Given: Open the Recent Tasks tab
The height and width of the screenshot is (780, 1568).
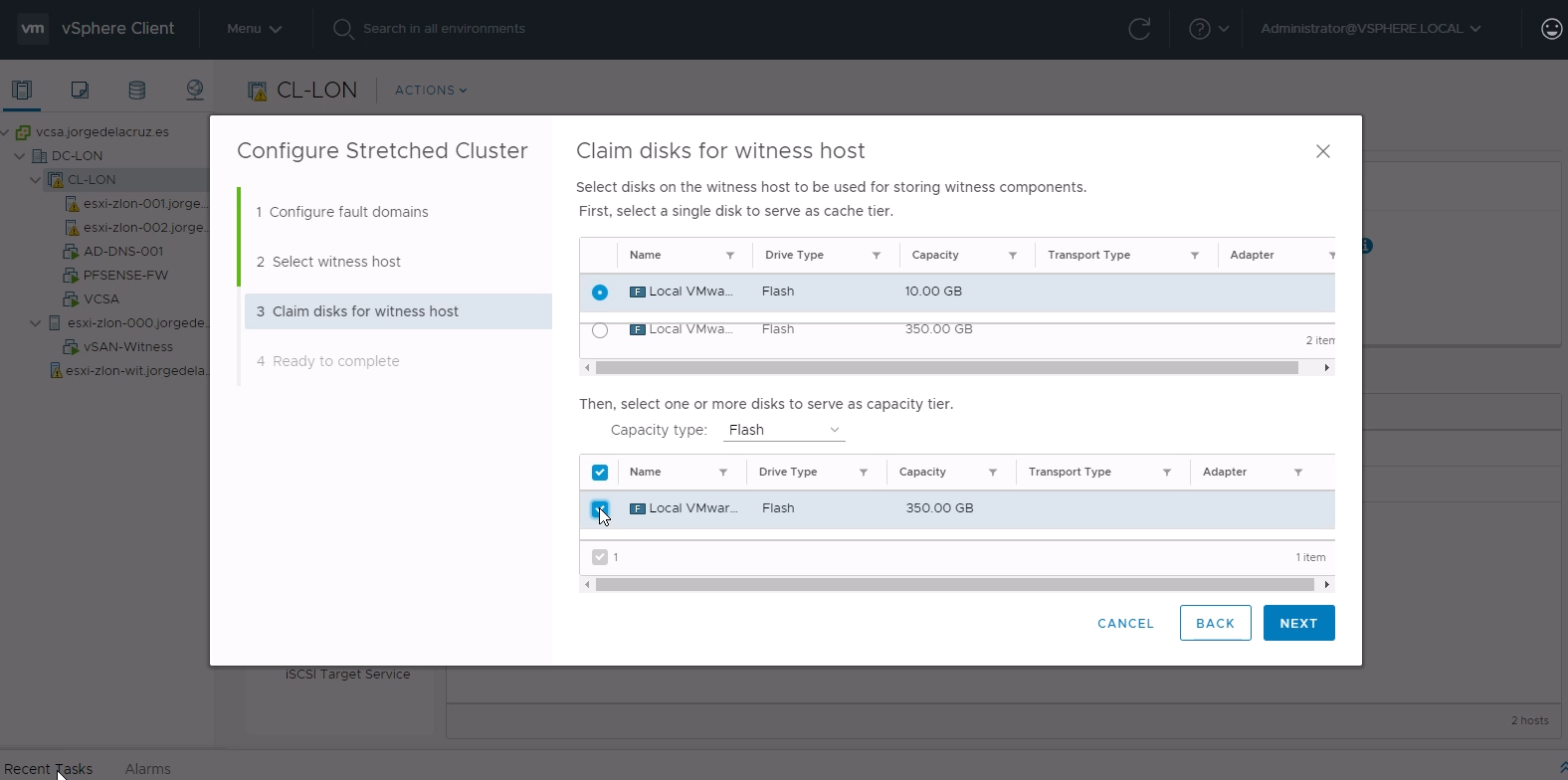Looking at the screenshot, I should [49, 769].
